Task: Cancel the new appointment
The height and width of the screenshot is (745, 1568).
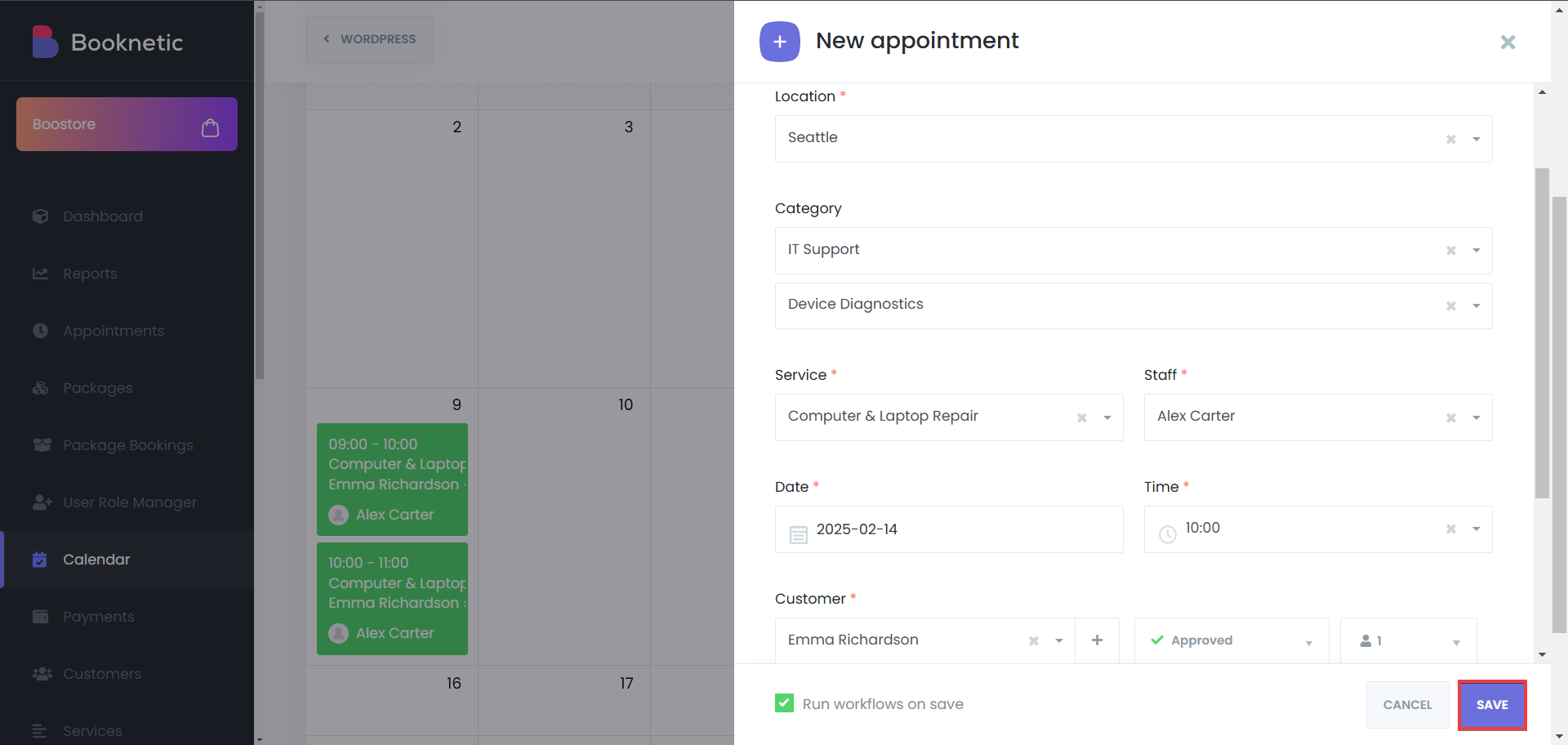Action: [1407, 705]
